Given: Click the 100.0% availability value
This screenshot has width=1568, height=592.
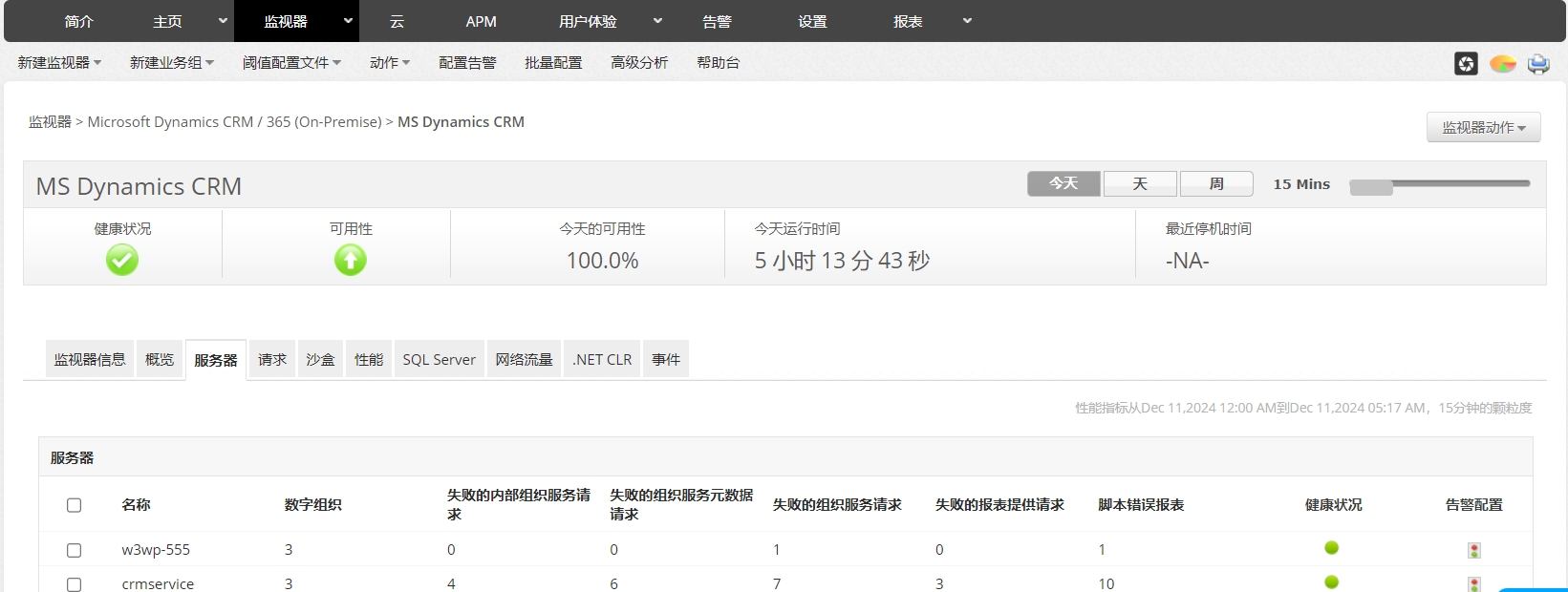Looking at the screenshot, I should click(602, 261).
